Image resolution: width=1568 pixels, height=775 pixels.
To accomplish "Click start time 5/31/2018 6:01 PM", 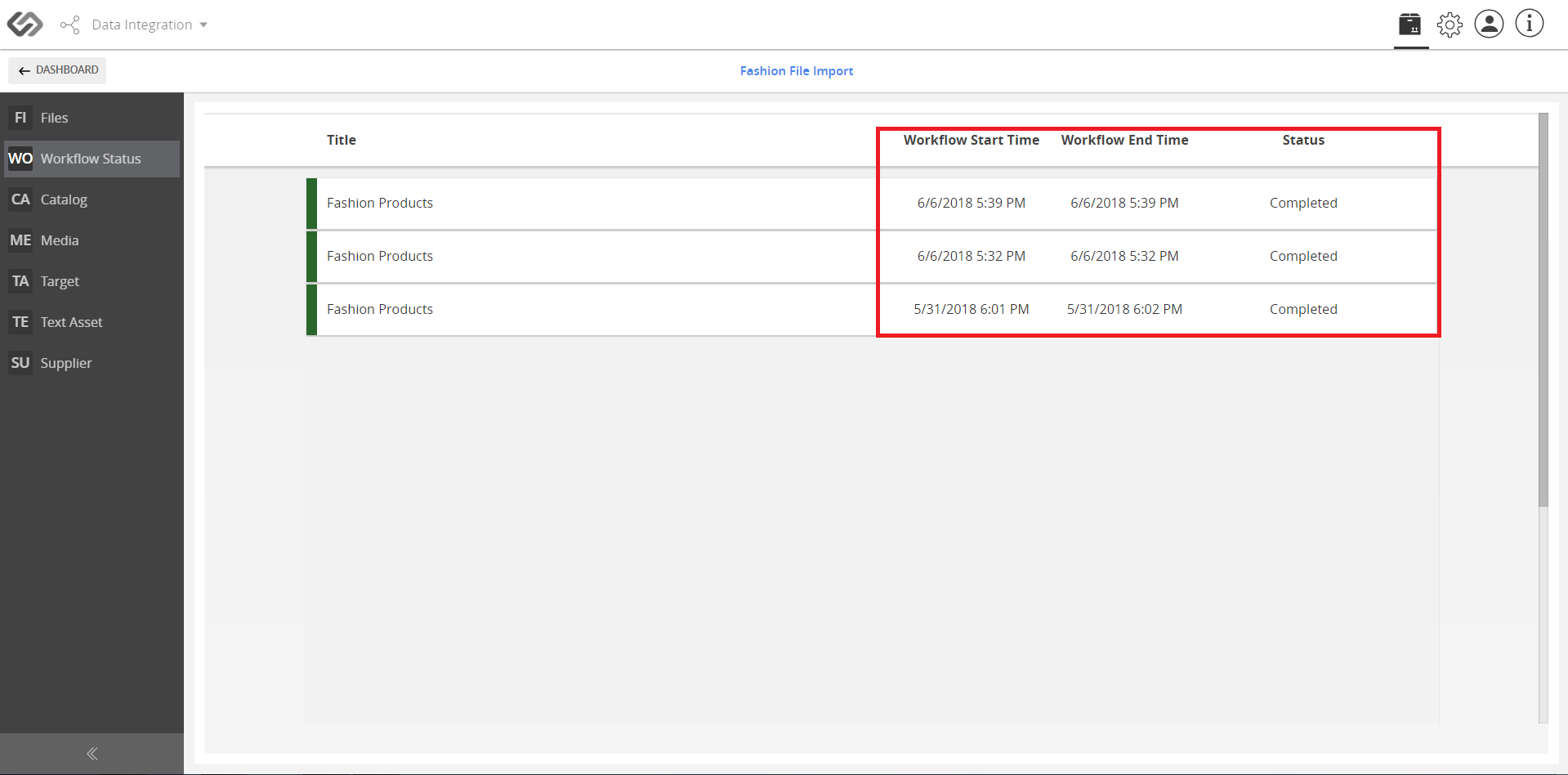I will point(971,309).
